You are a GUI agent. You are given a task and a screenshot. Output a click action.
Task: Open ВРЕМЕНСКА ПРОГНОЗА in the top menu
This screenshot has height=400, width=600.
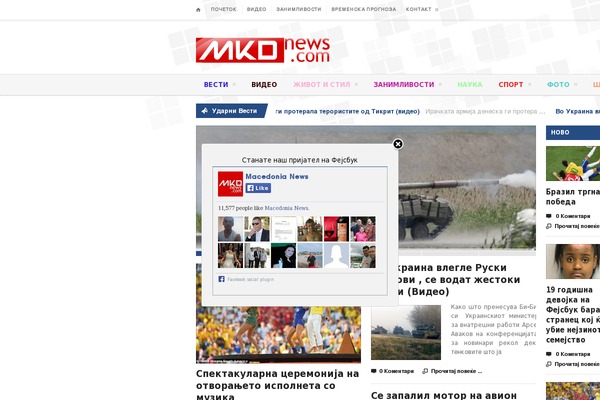[364, 9]
